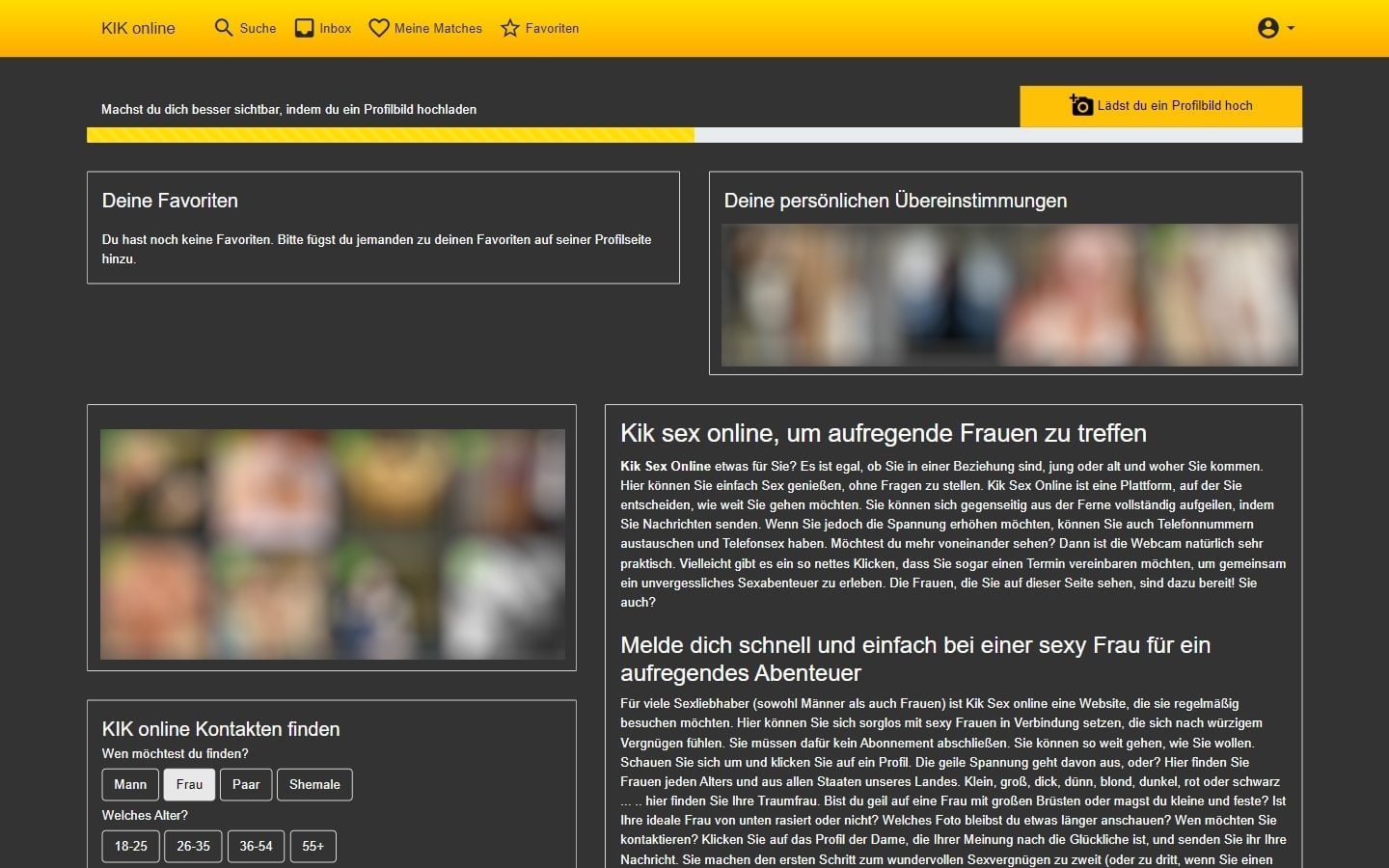The width and height of the screenshot is (1389, 868).
Task: Click 'Lädst du ein Profilbild hoch' button
Action: pyautogui.click(x=1161, y=106)
